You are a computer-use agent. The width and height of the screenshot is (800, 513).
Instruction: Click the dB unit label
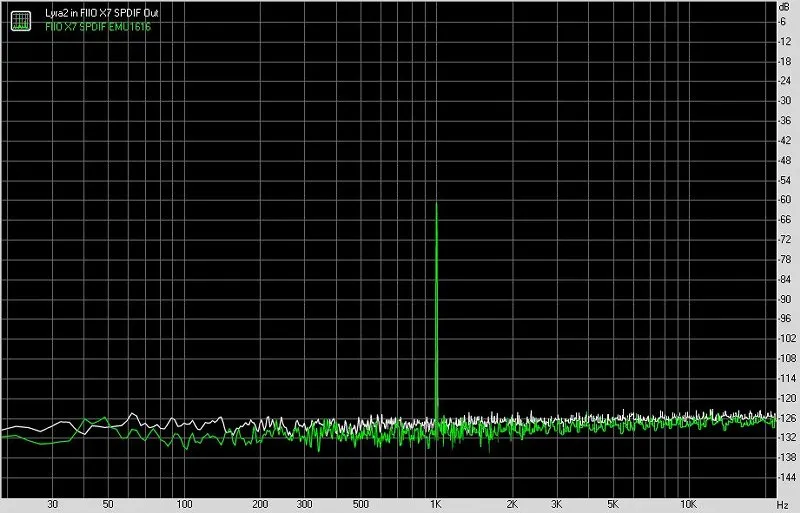pos(784,7)
